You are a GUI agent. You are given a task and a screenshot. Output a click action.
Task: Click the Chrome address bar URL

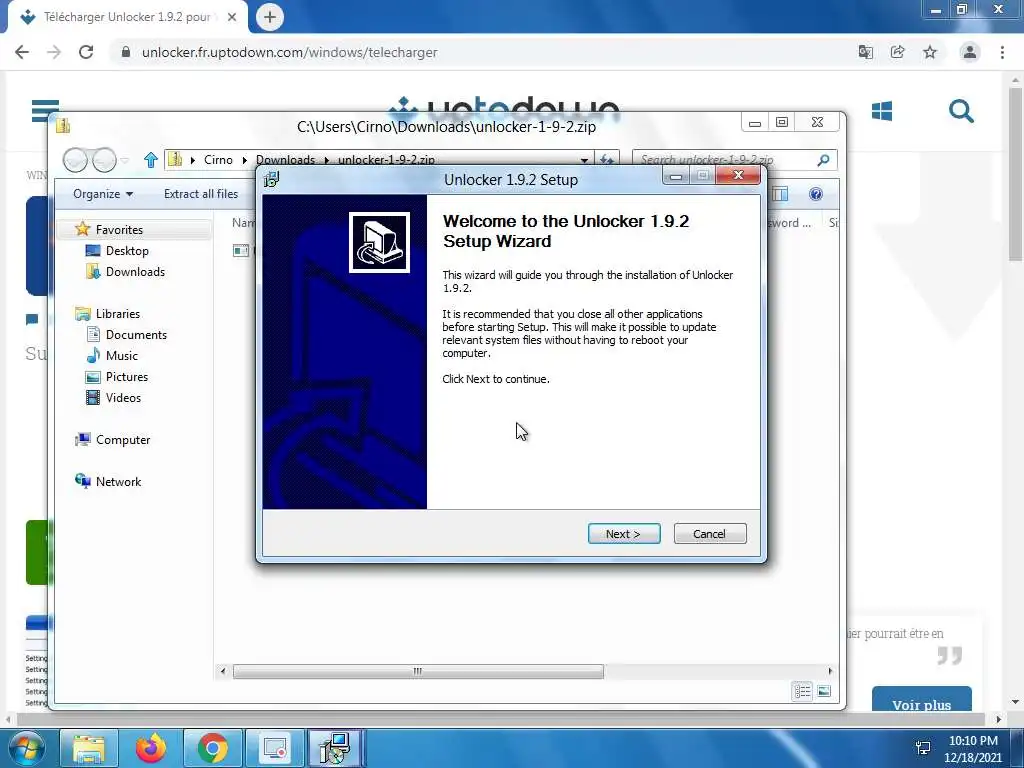(x=289, y=52)
